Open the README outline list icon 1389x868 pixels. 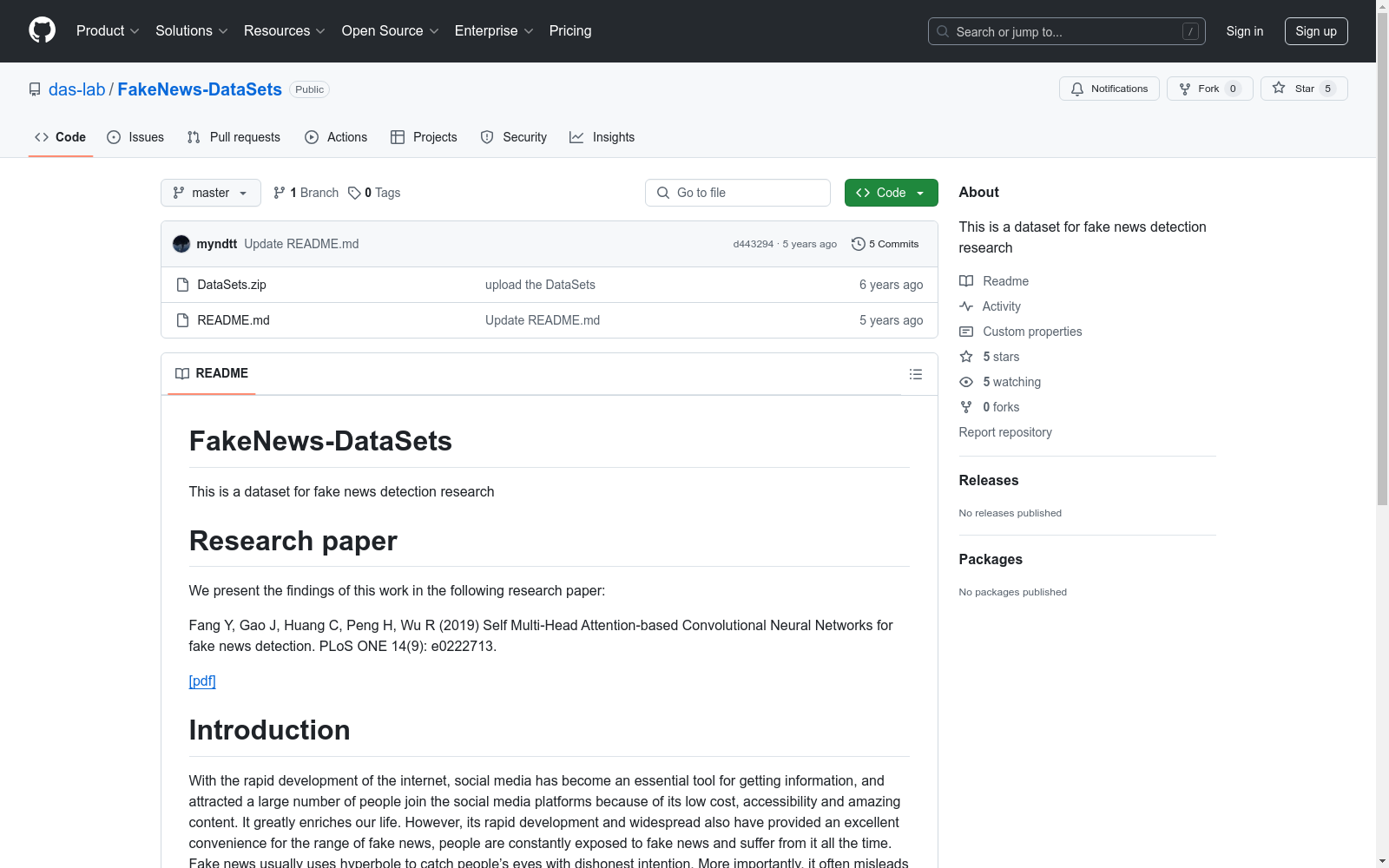[916, 374]
